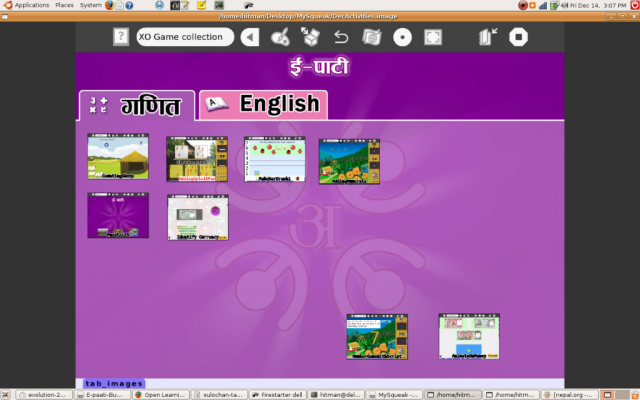Open the Identify Currency game thumbnail
The image size is (640, 400).
click(x=197, y=217)
